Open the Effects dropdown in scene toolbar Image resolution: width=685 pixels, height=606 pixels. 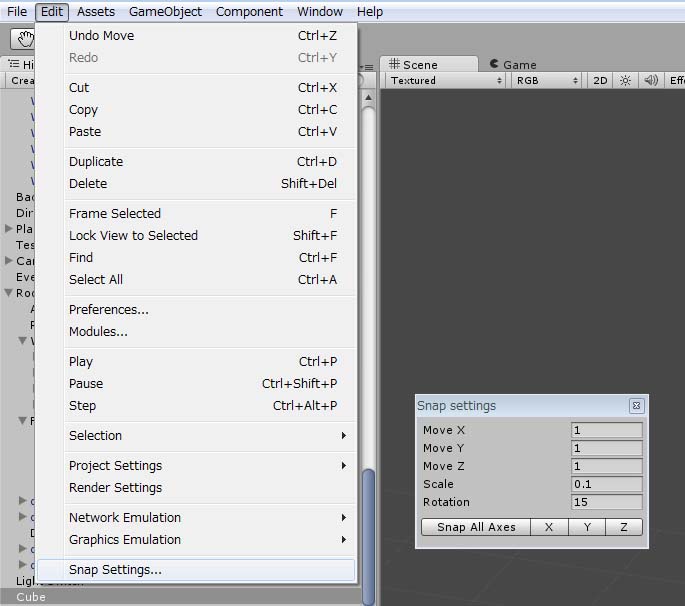pyautogui.click(x=675, y=80)
